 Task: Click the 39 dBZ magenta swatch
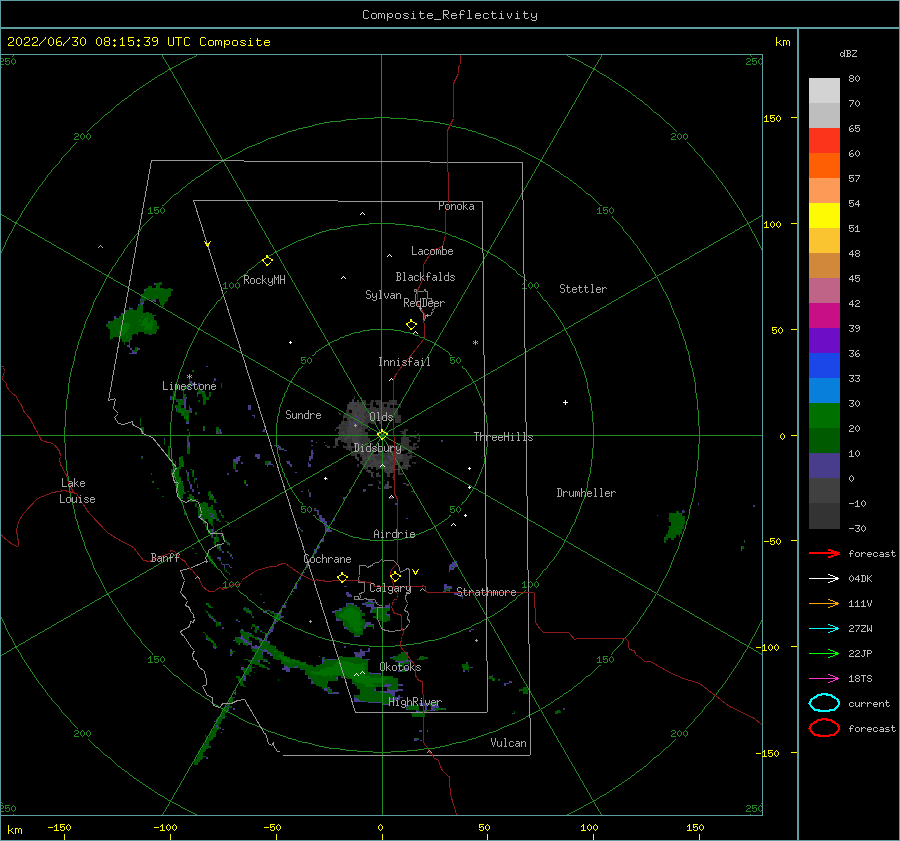pyautogui.click(x=824, y=315)
